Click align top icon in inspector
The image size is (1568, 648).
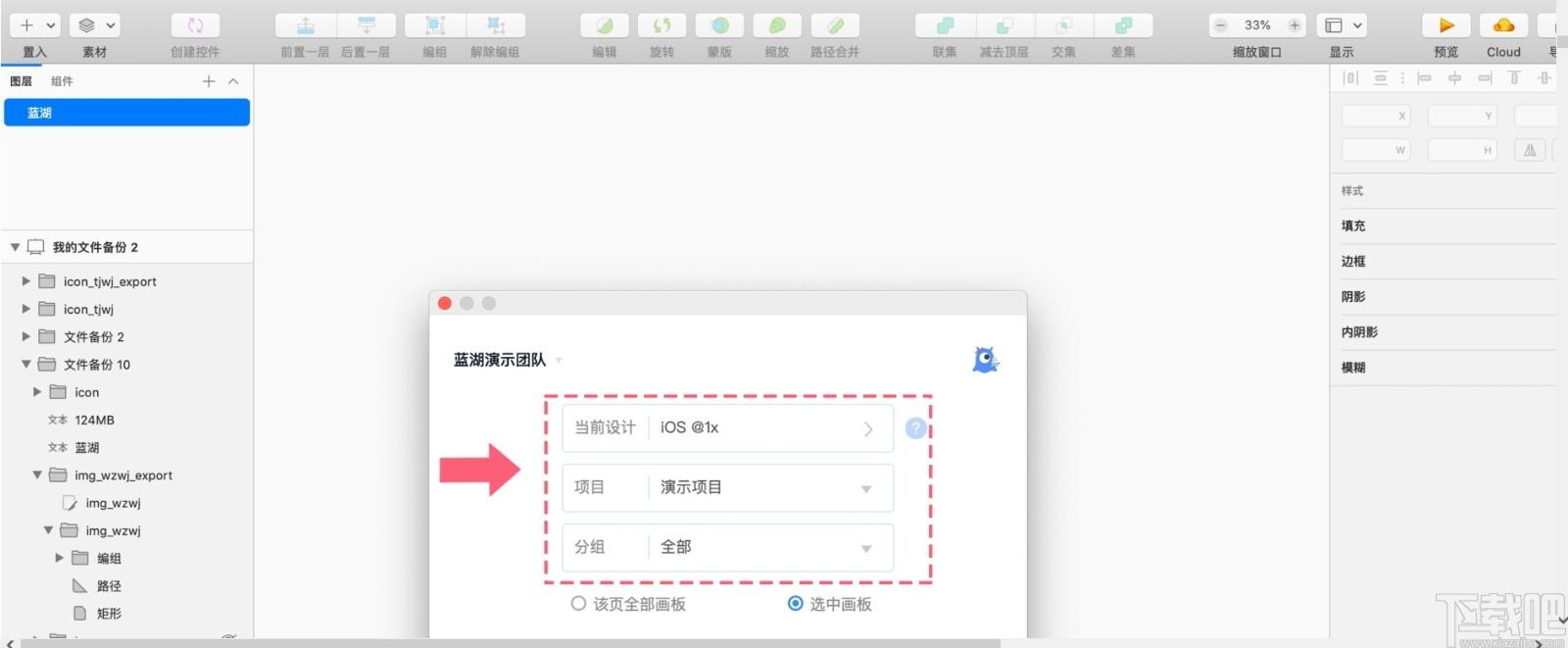click(x=1514, y=77)
